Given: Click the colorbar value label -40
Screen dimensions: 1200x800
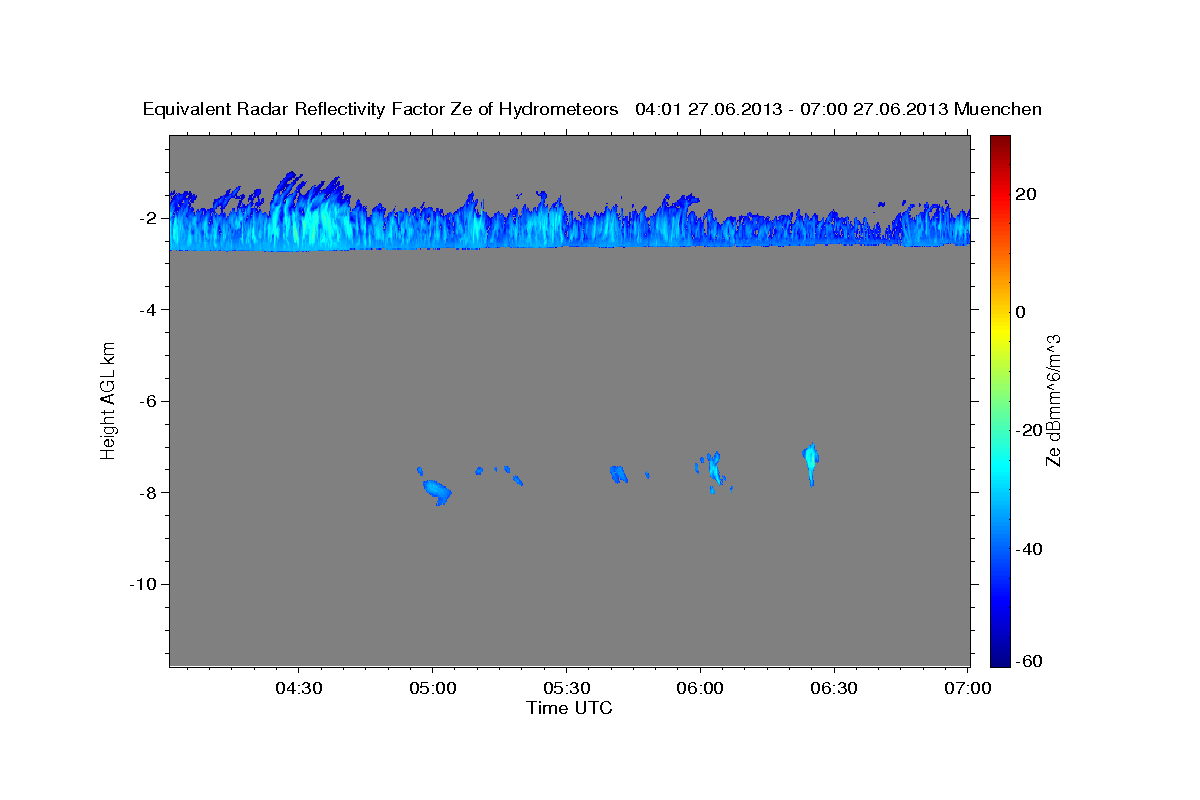Looking at the screenshot, I should 1027,549.
